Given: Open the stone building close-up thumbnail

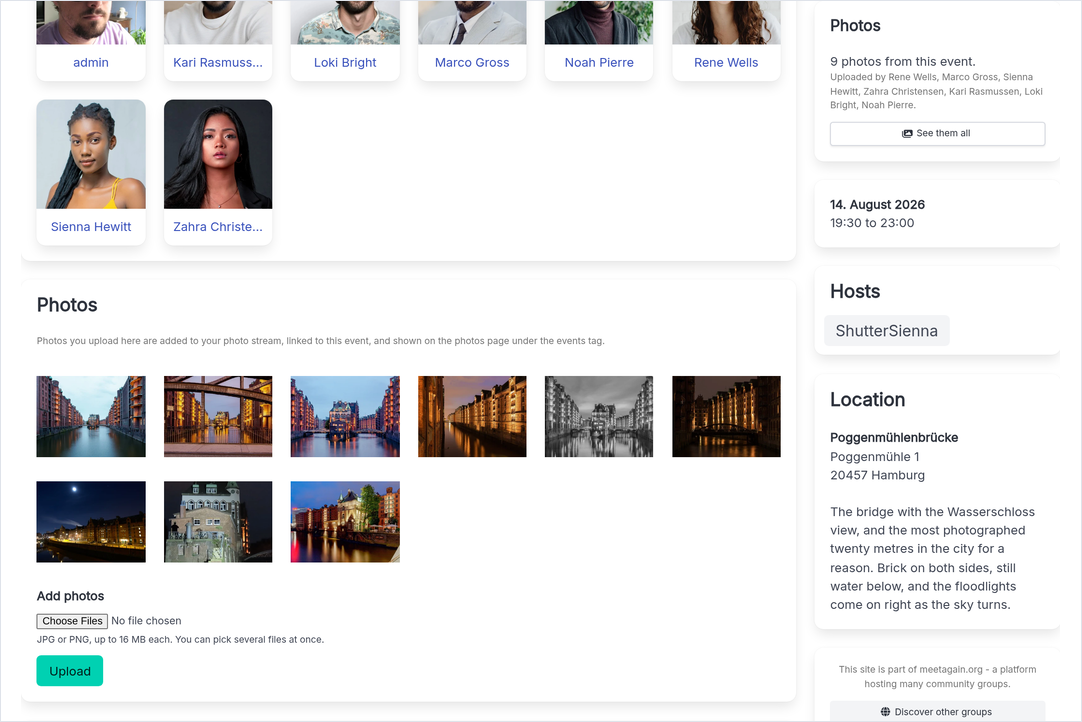Looking at the screenshot, I should 217,522.
